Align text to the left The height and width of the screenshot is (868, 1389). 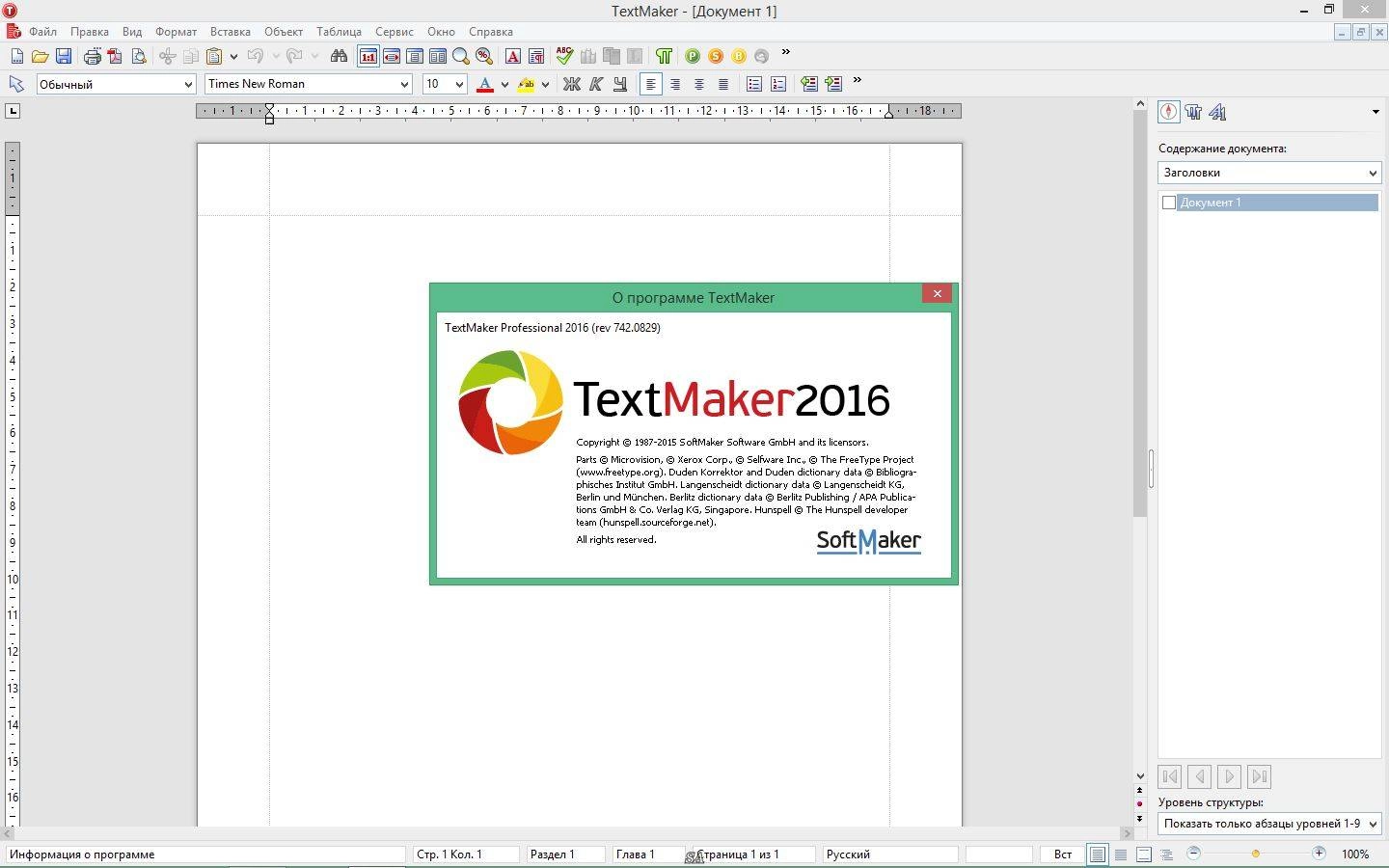pos(651,84)
